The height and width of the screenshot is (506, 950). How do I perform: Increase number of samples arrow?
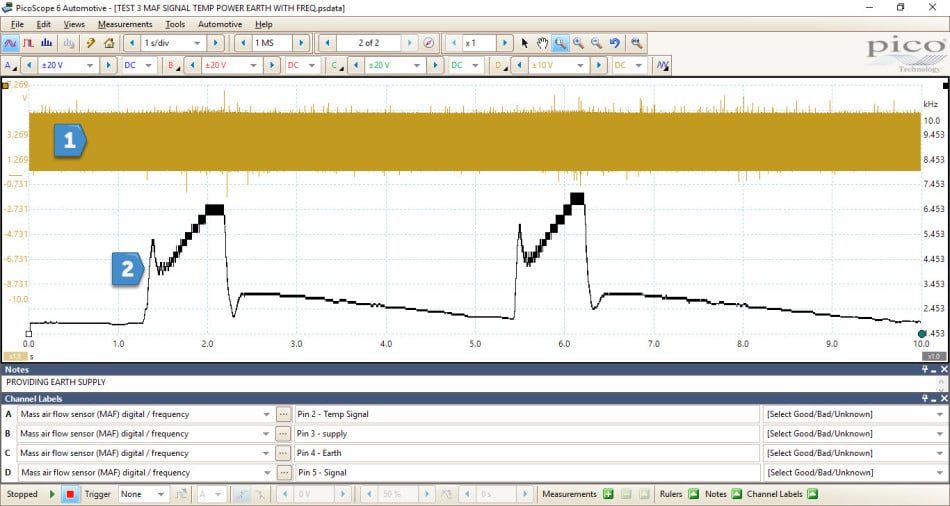pyautogui.click(x=301, y=43)
